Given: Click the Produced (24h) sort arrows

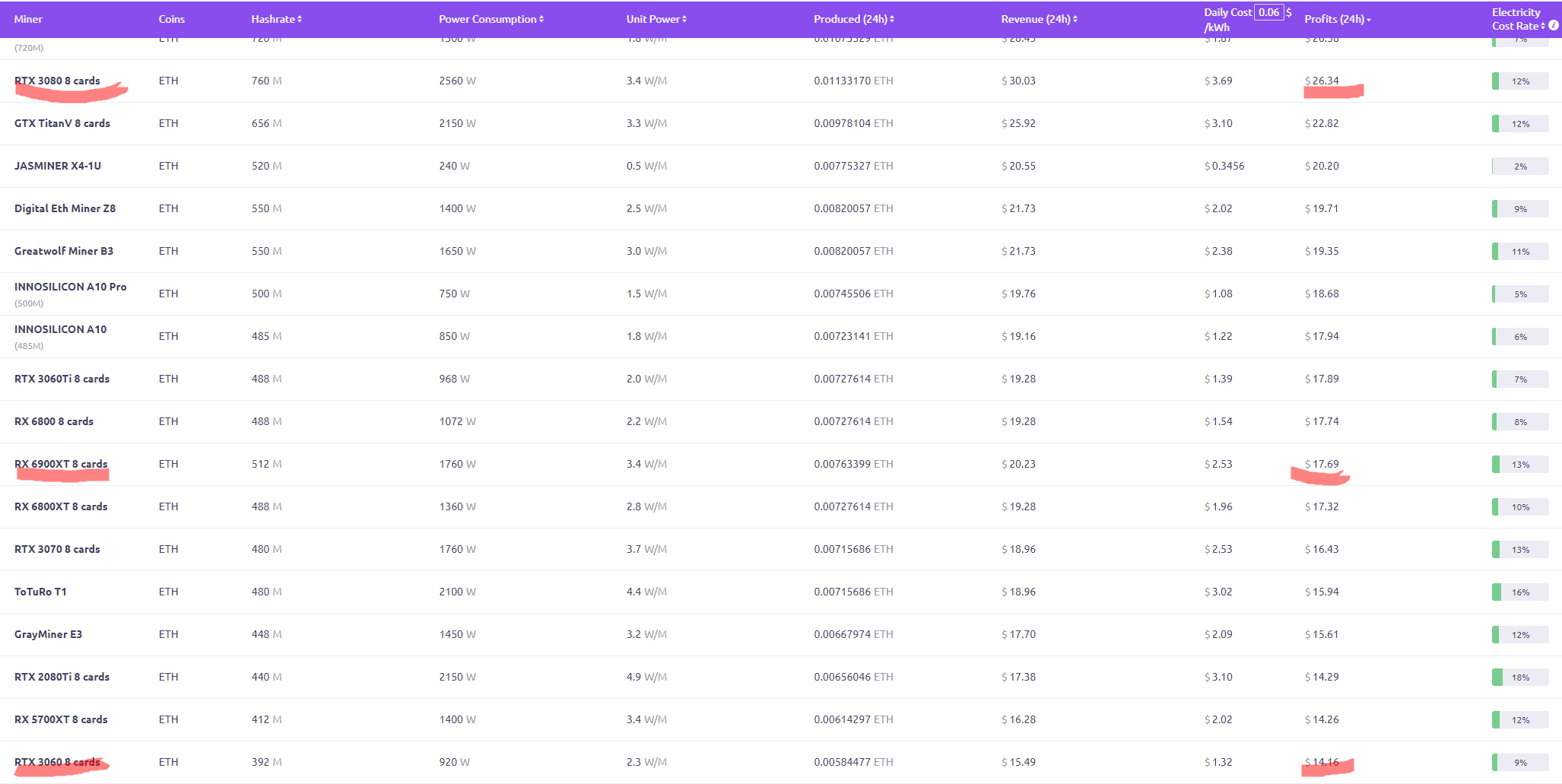Looking at the screenshot, I should [x=892, y=19].
